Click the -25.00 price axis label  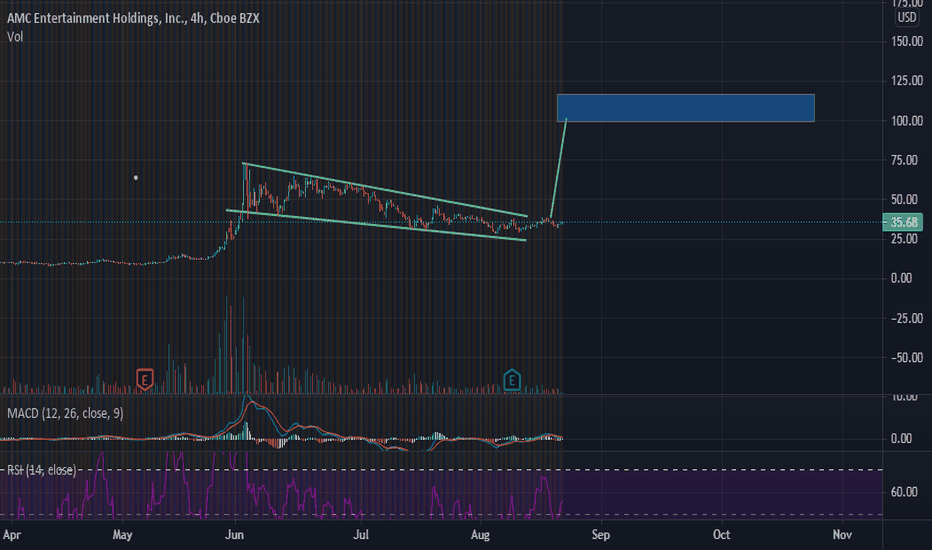(906, 318)
